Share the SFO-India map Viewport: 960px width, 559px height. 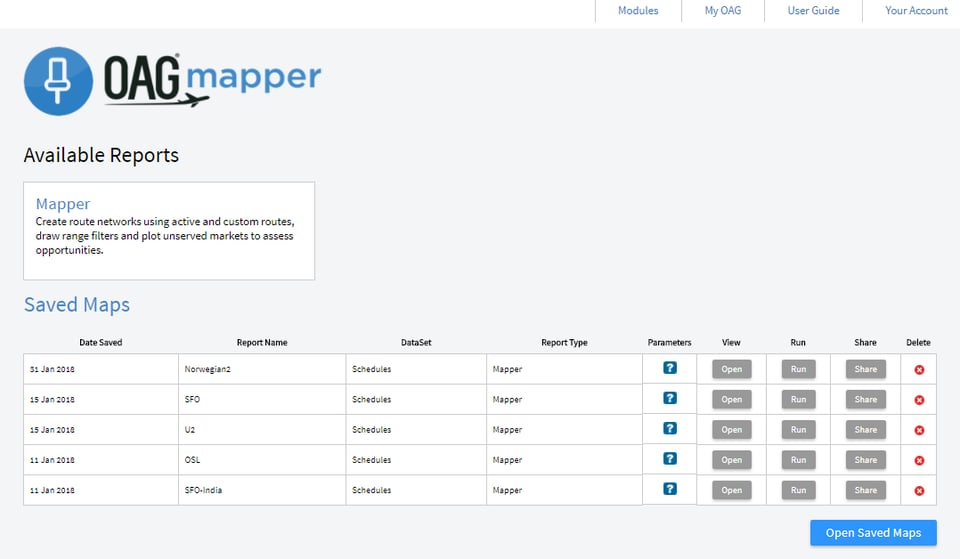(866, 490)
